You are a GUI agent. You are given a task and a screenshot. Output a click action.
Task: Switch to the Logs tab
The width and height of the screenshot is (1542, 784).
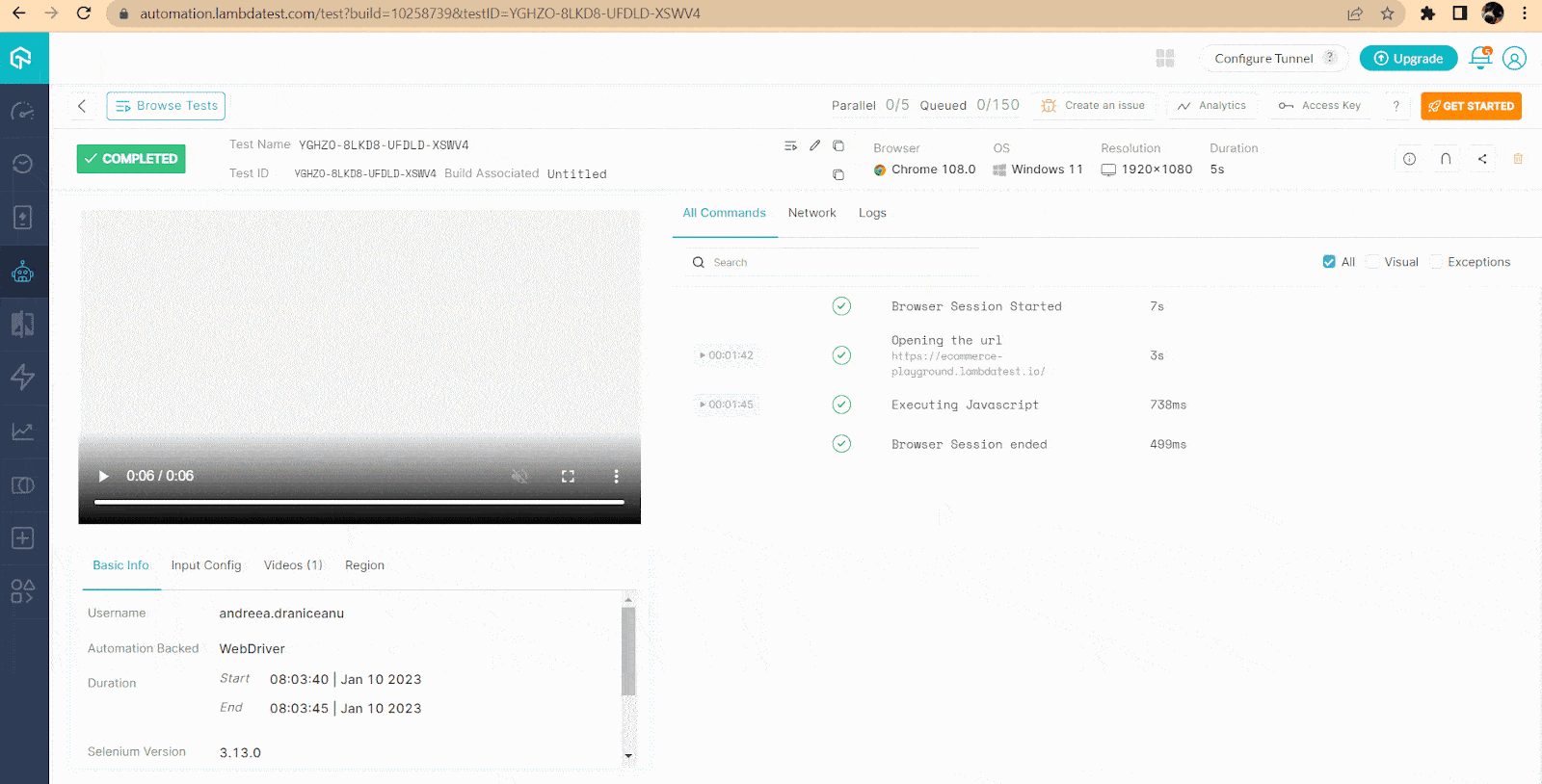point(872,213)
